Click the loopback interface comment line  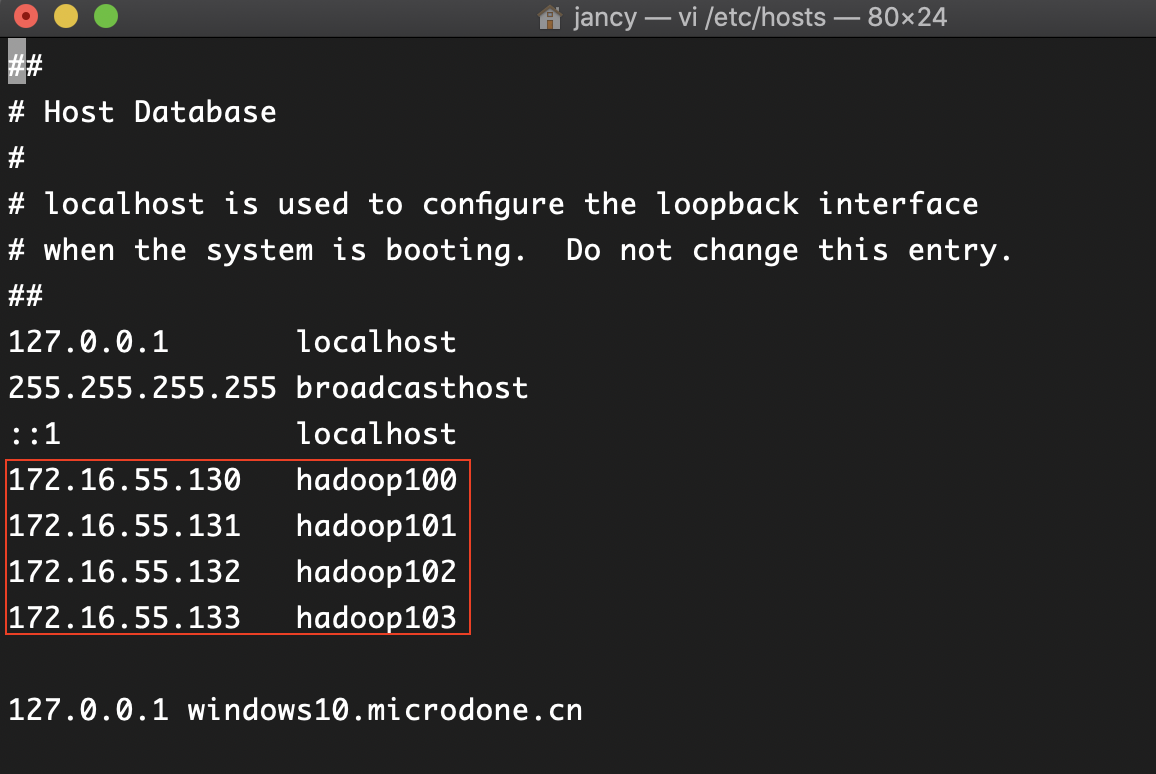(x=493, y=203)
